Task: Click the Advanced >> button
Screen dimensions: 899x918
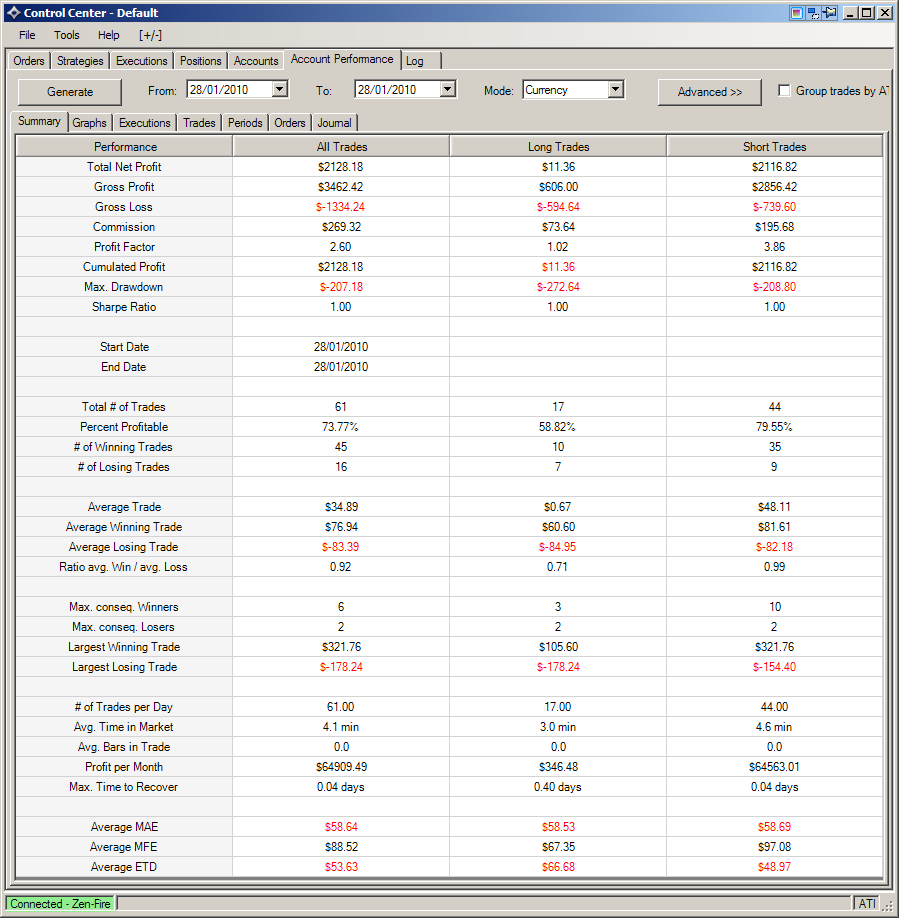Action: click(709, 92)
